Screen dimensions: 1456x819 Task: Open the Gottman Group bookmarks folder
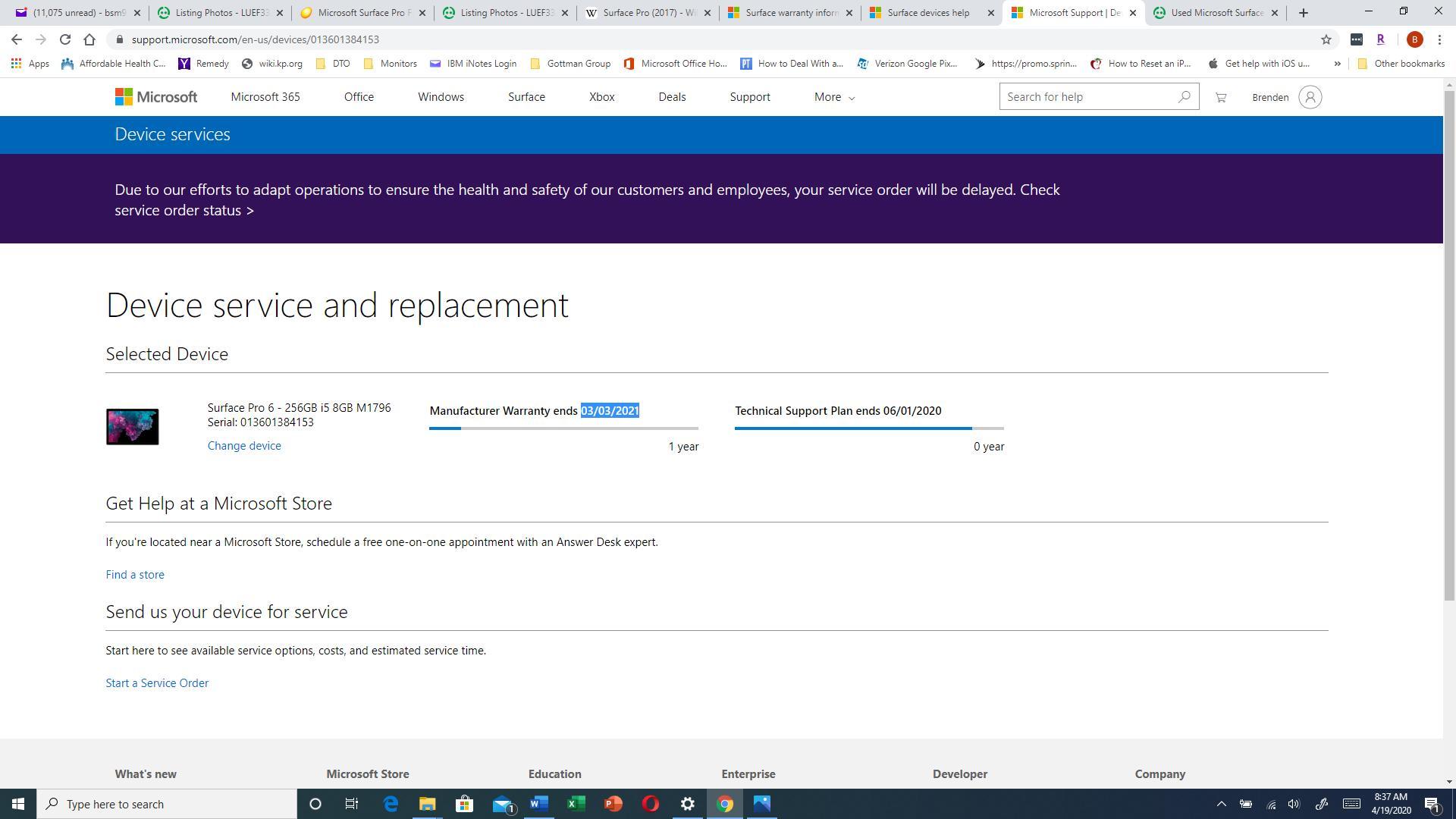[x=570, y=64]
